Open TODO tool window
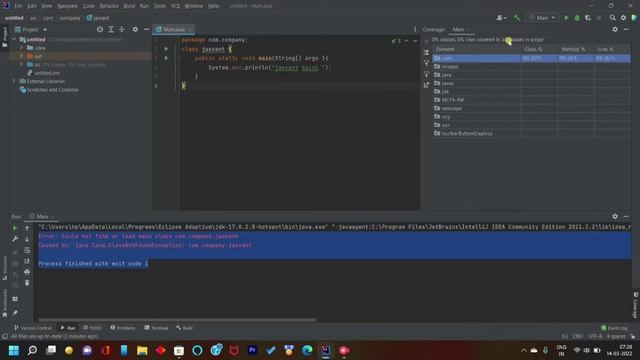640x360 pixels. click(x=92, y=328)
